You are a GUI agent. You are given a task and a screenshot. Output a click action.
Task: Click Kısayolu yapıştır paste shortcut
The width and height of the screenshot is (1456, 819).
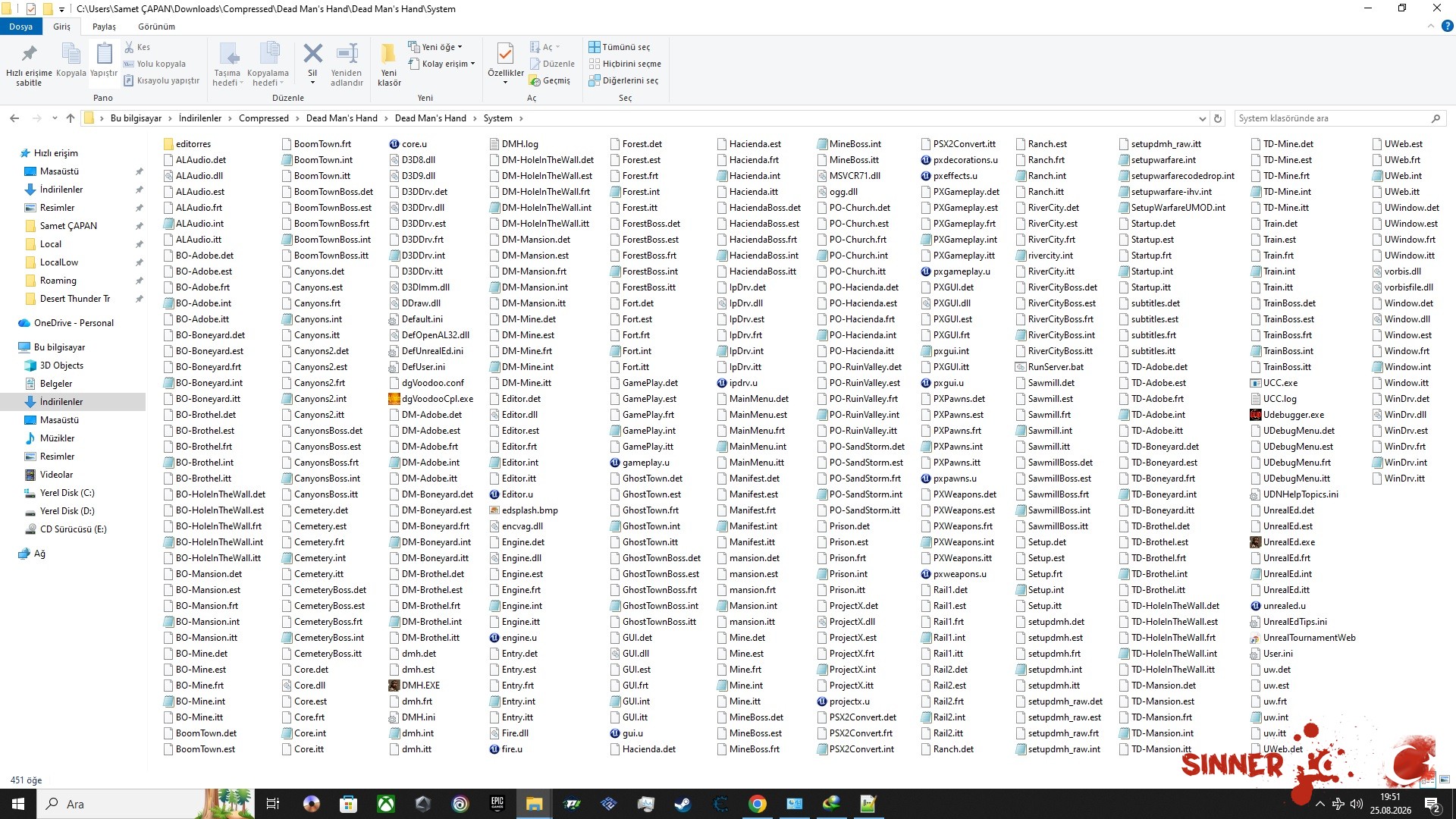click(162, 80)
